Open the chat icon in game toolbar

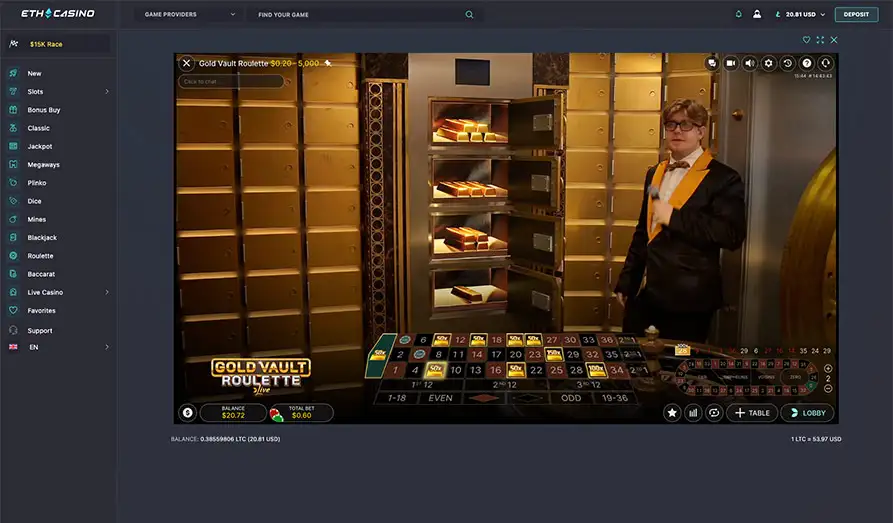click(712, 63)
